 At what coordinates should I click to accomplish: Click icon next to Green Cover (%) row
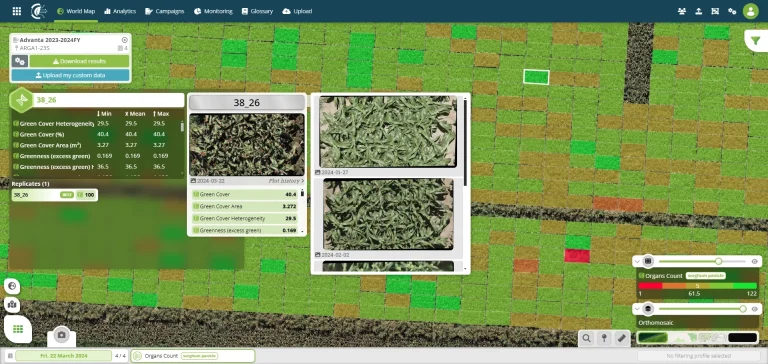pos(16,134)
